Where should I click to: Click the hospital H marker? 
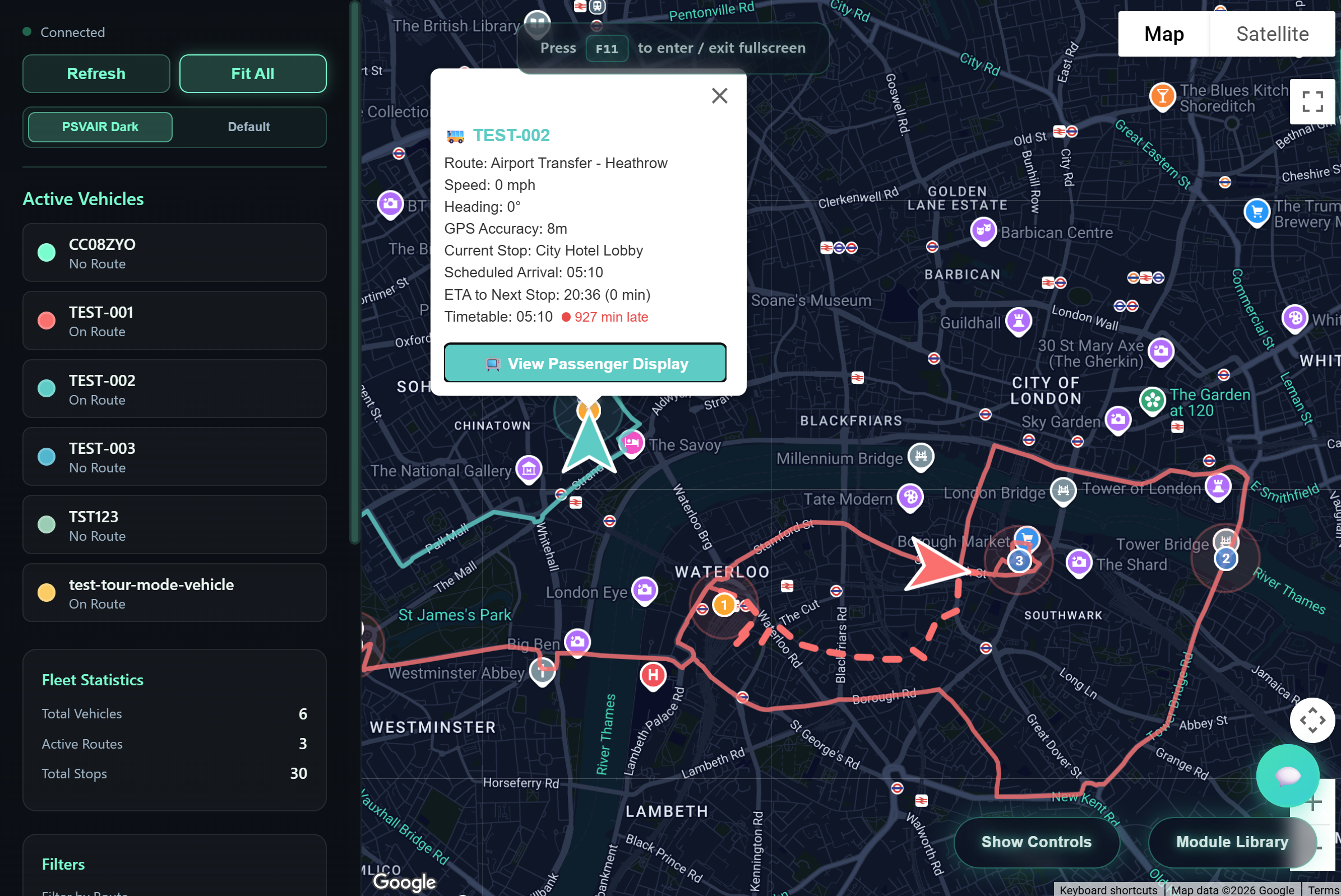point(653,676)
